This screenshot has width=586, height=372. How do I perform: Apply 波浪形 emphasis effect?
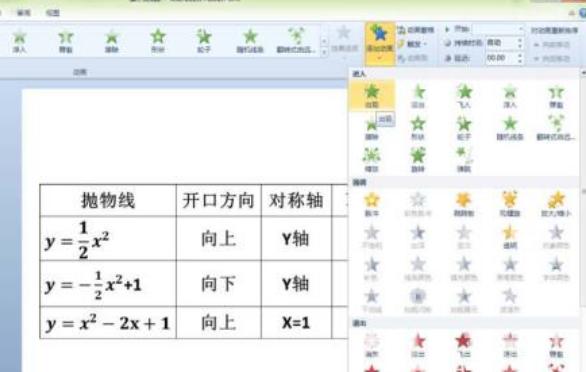510,301
